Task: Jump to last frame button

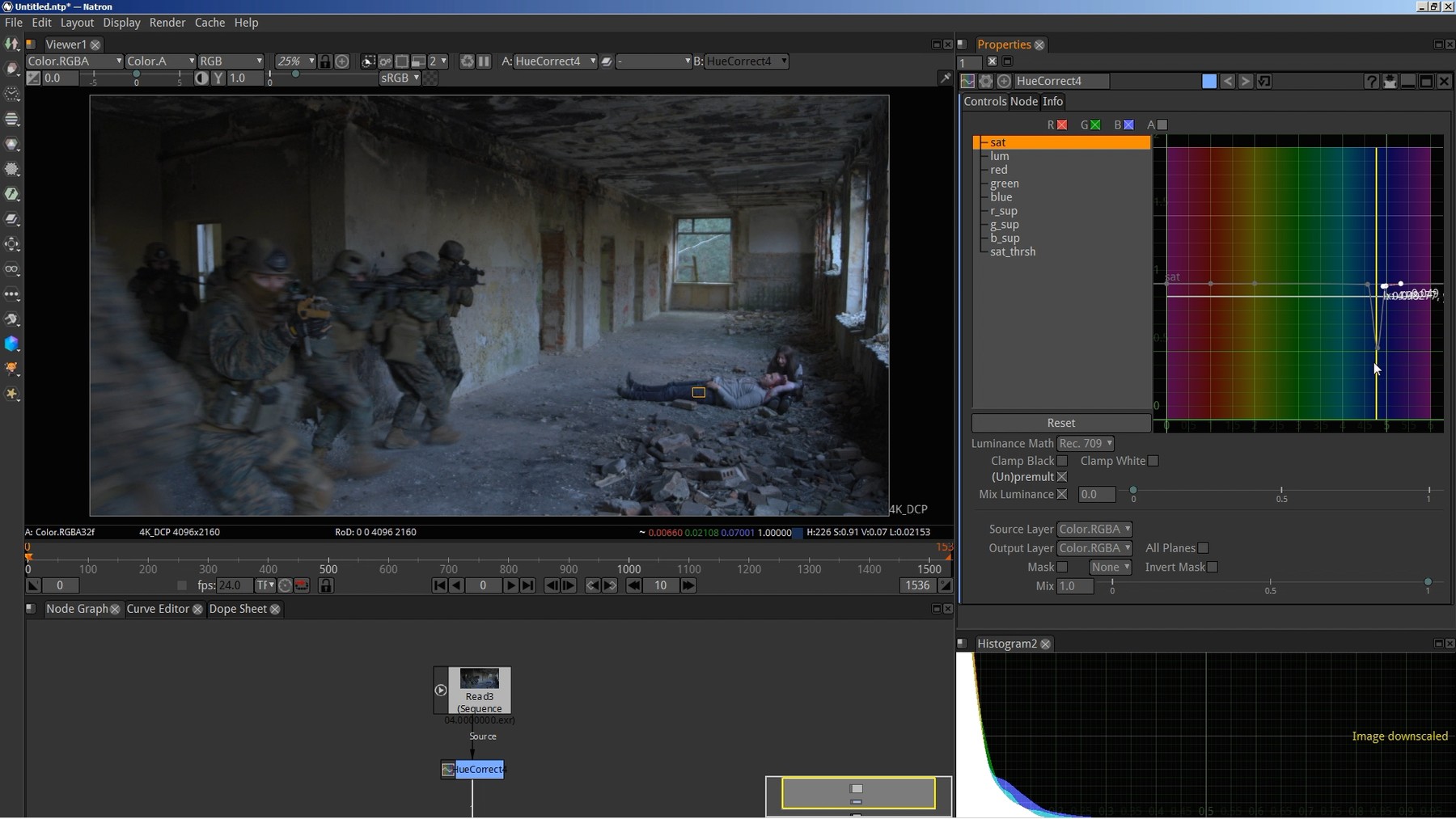Action: pyautogui.click(x=527, y=585)
